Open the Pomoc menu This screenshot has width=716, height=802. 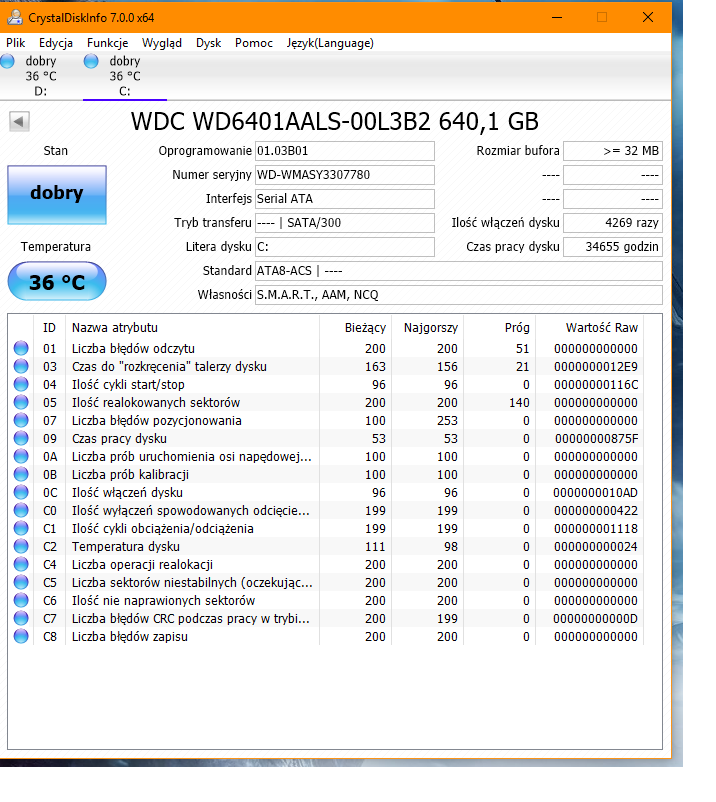[x=254, y=43]
